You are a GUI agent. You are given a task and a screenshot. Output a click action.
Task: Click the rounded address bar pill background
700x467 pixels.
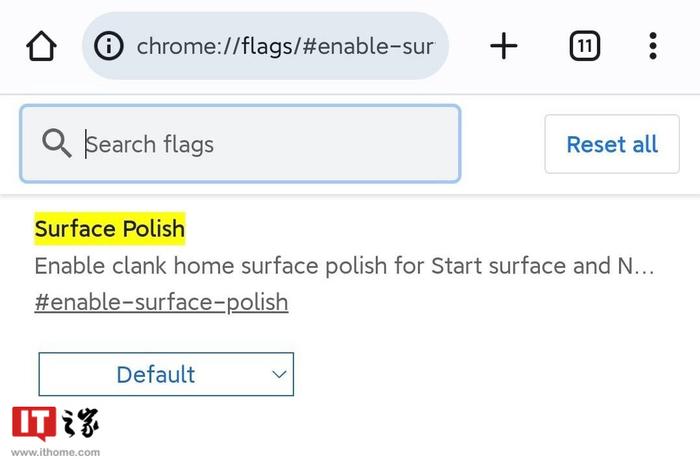(x=265, y=46)
